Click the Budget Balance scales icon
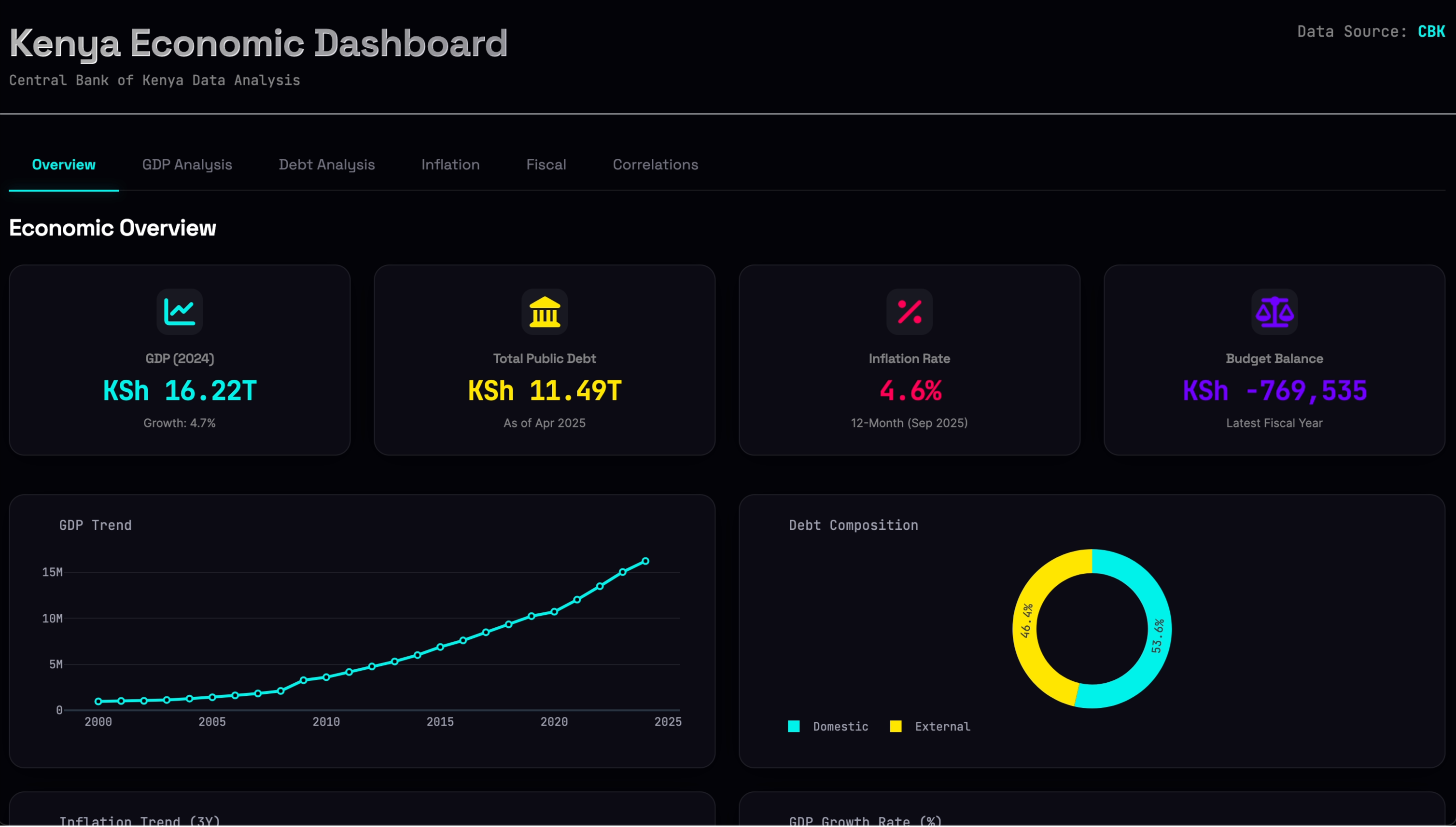1456x827 pixels. (x=1274, y=311)
